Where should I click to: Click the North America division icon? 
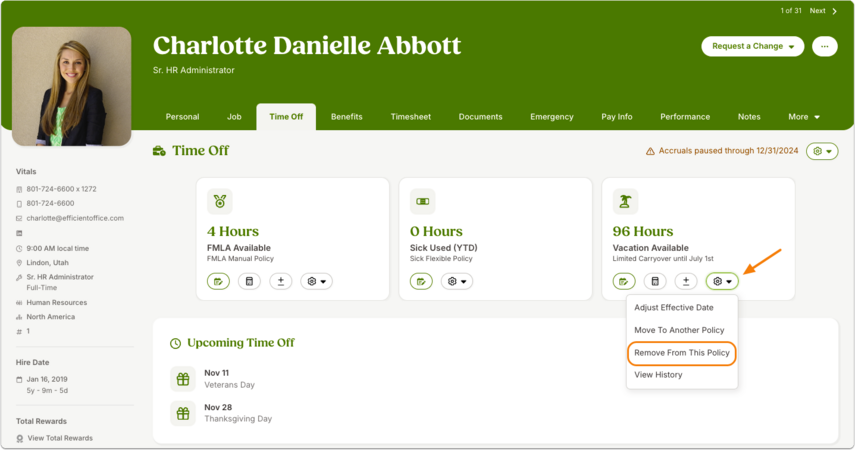tap(19, 317)
